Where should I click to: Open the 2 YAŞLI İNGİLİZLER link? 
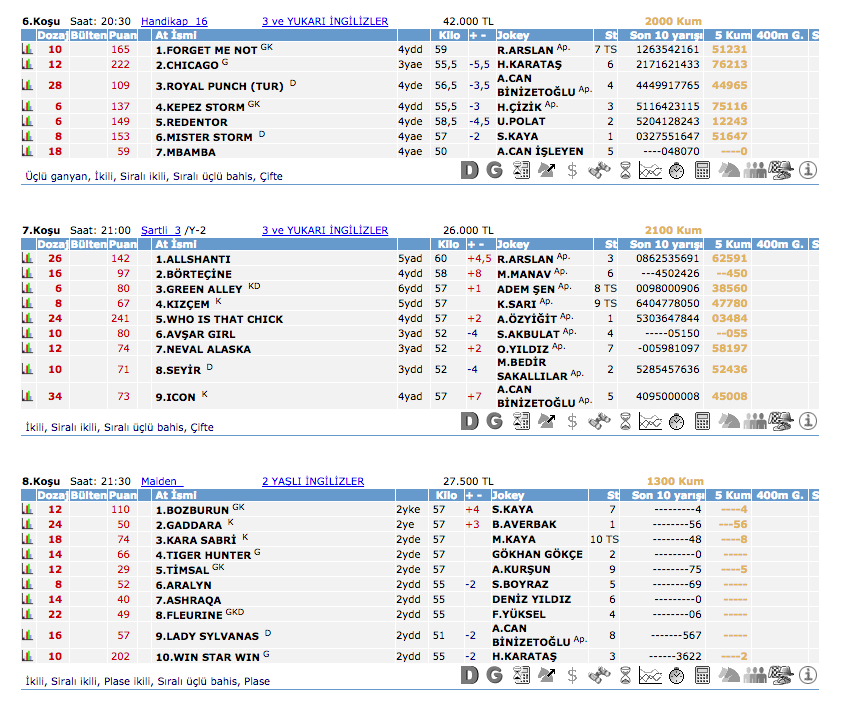pyautogui.click(x=312, y=481)
